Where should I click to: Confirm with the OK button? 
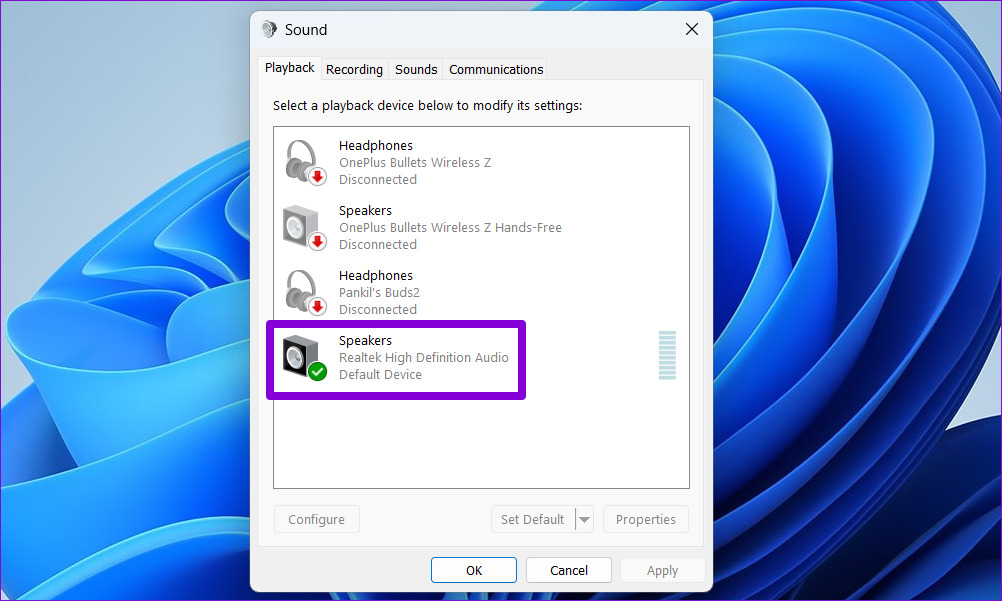(474, 570)
